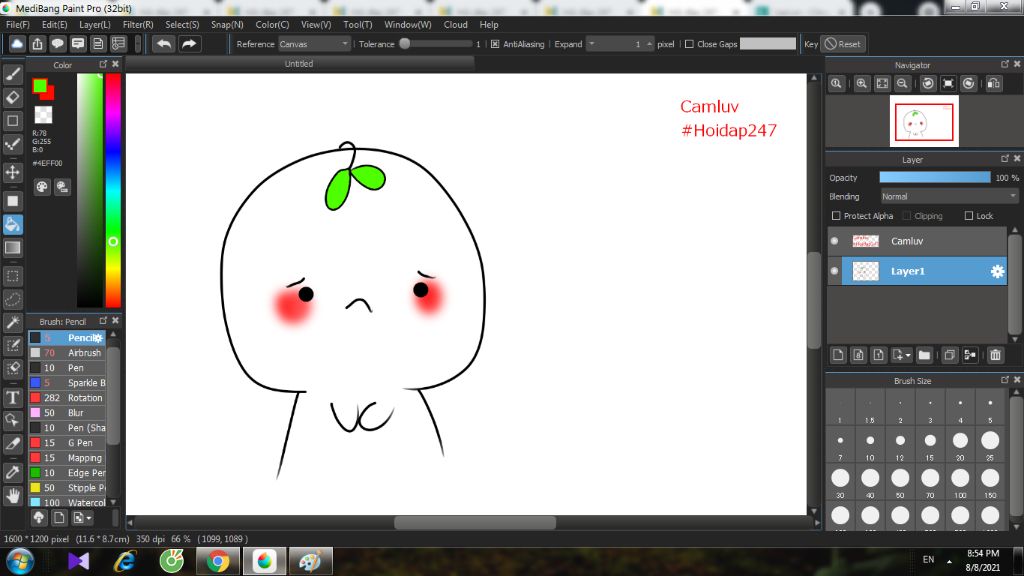Select the Watercolor brush
The image size is (1024, 576).
(x=67, y=503)
